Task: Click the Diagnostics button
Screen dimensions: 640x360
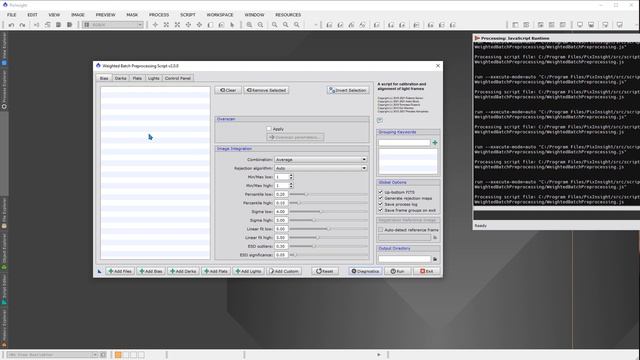Action: click(365, 271)
